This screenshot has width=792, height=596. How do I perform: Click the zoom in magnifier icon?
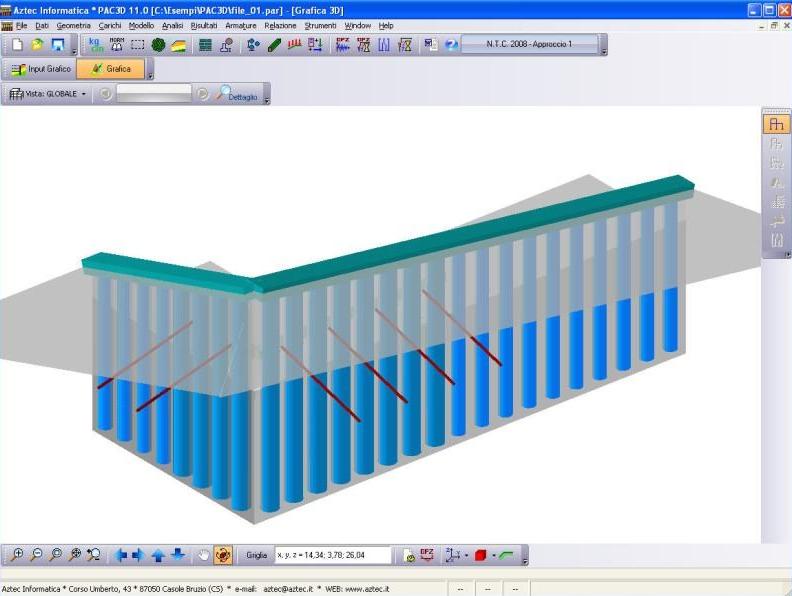pyautogui.click(x=17, y=555)
